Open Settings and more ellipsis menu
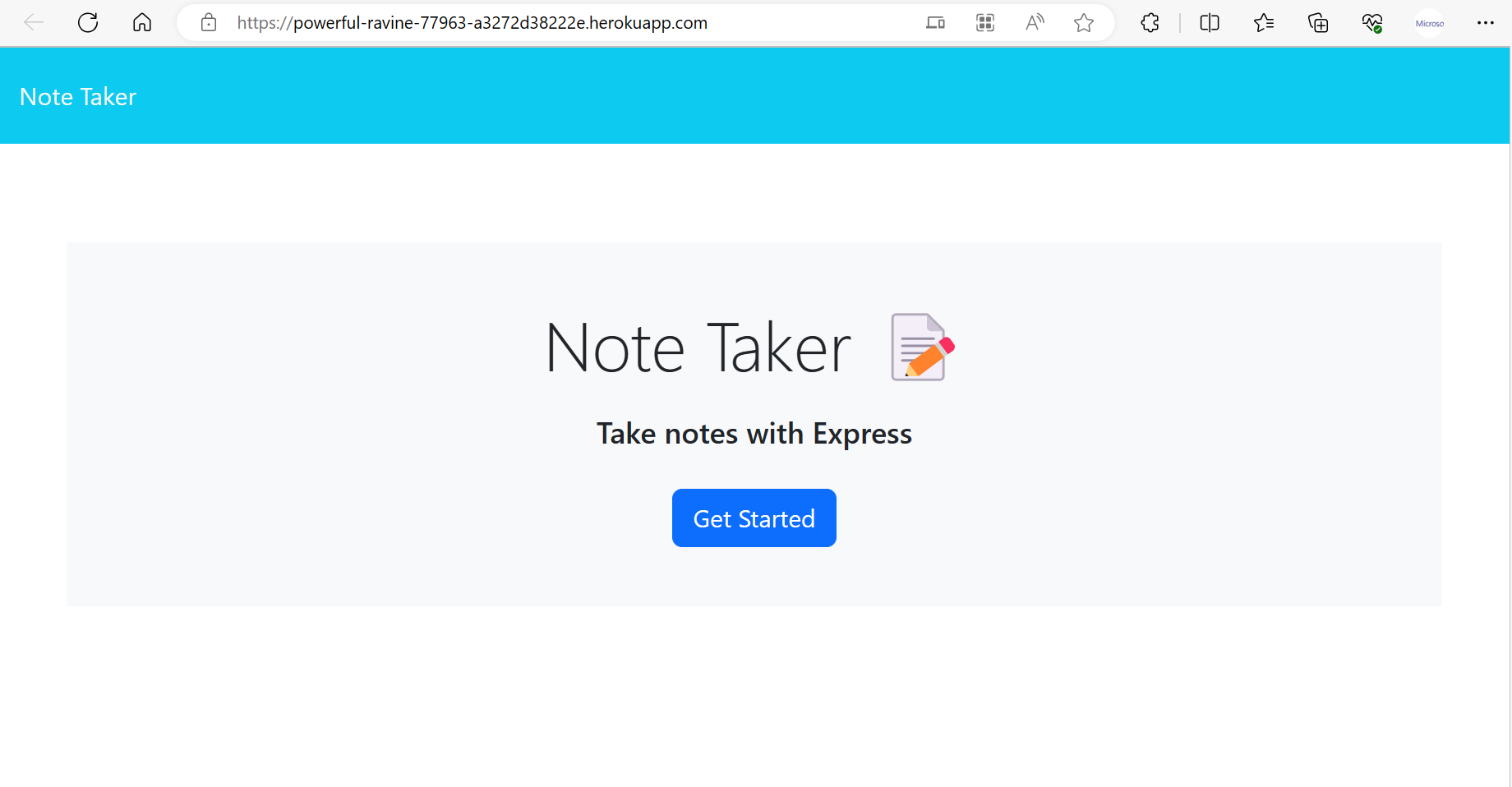Image resolution: width=1512 pixels, height=787 pixels. point(1486,23)
